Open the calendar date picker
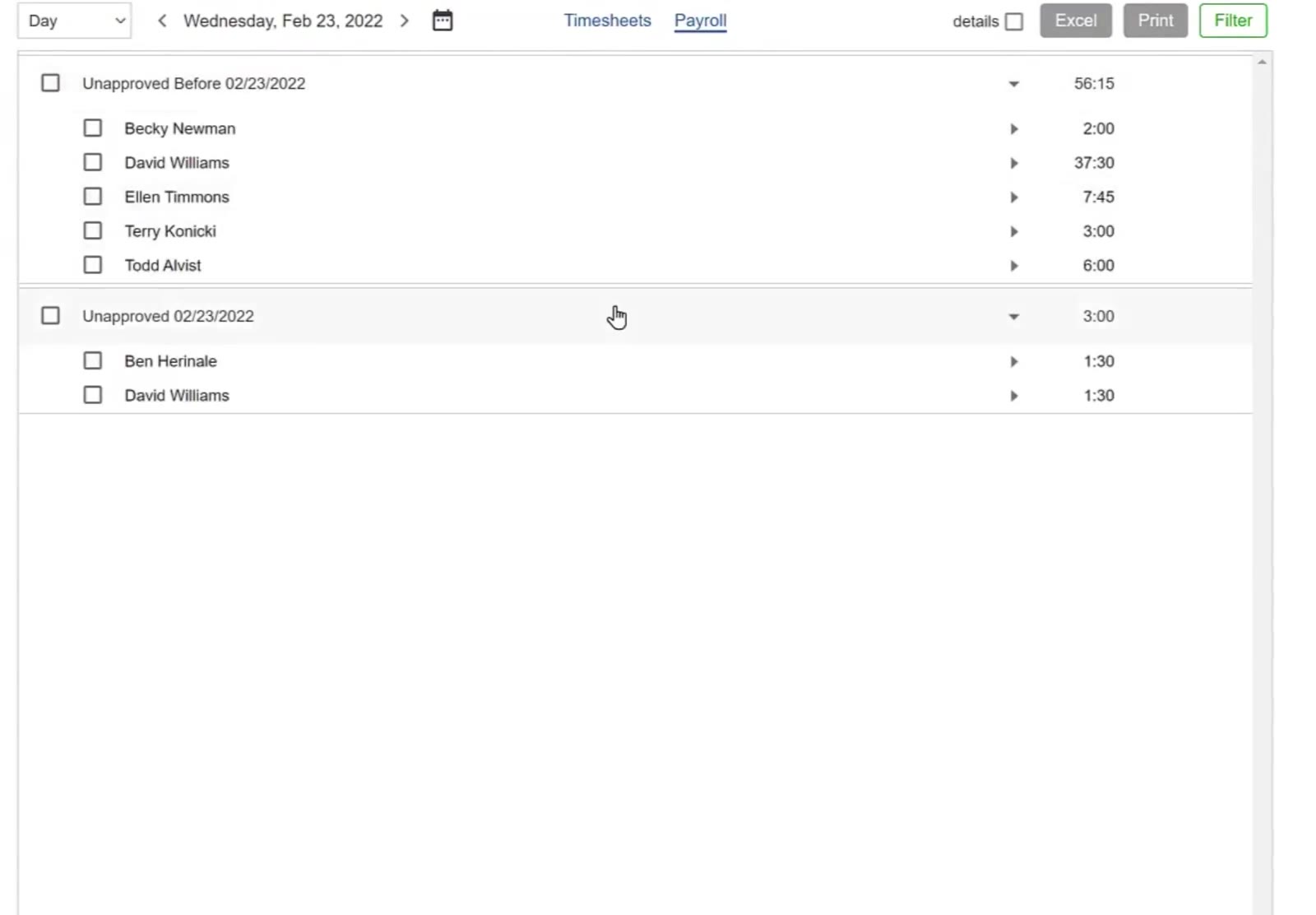This screenshot has height=915, width=1316. [443, 21]
